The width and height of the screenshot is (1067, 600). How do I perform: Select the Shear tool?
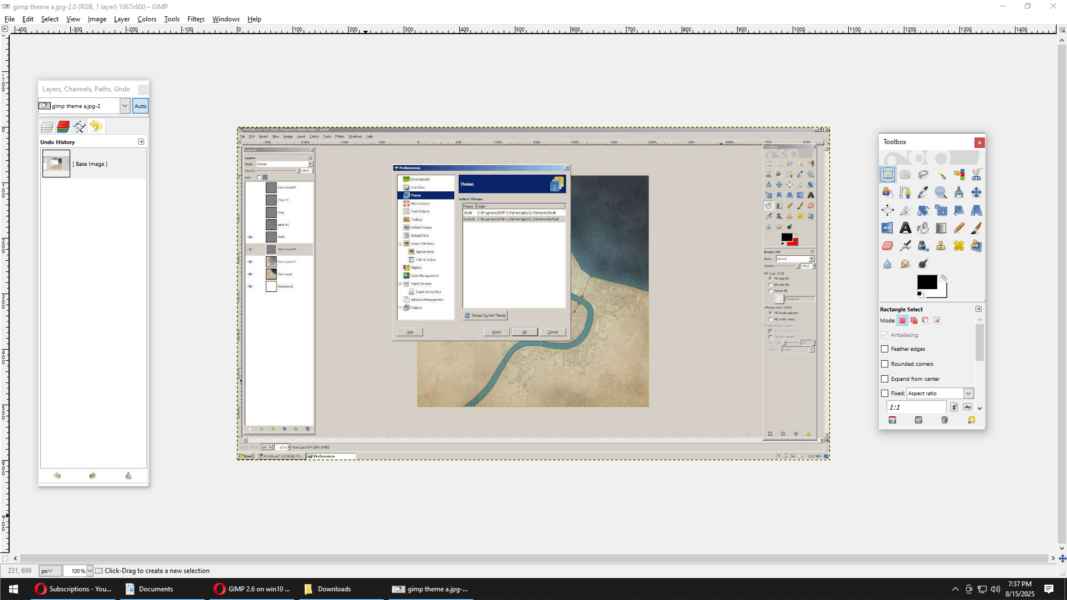(958, 210)
